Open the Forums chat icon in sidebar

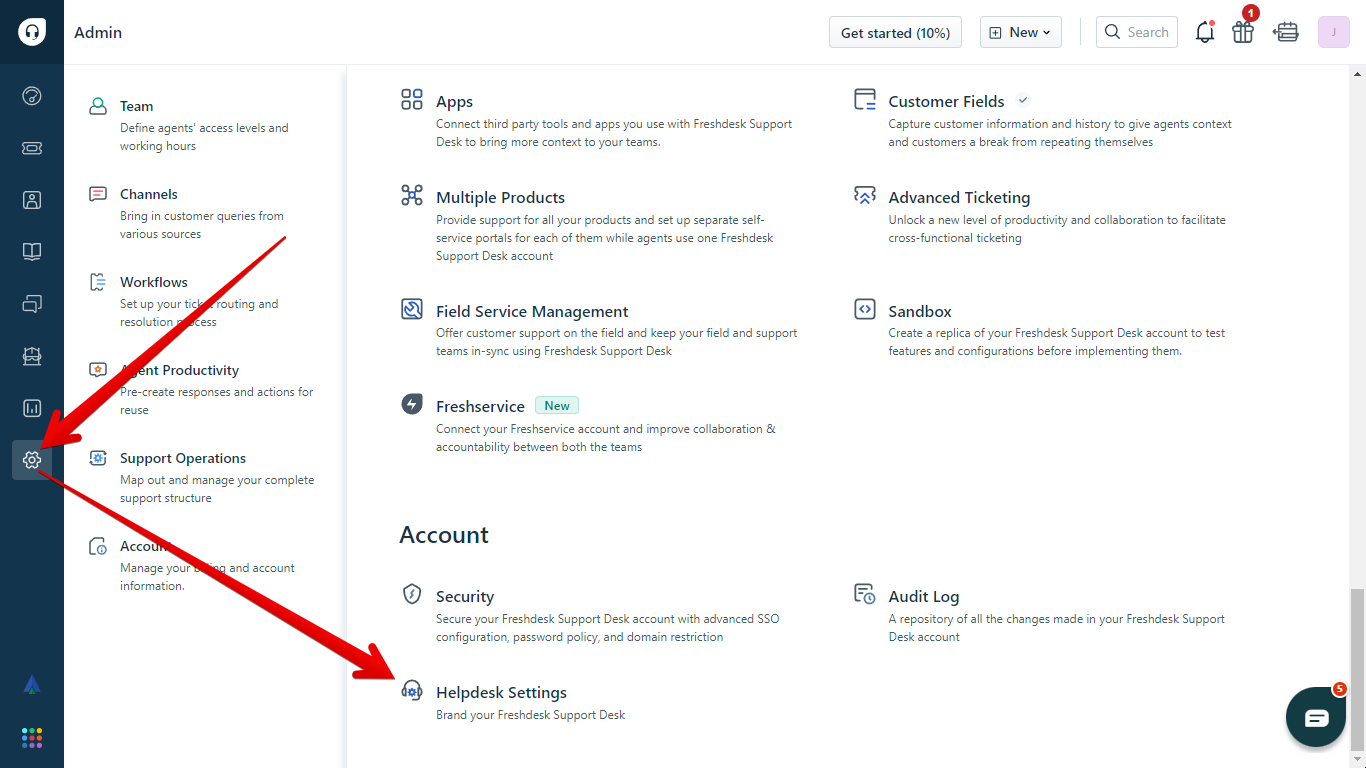click(x=32, y=304)
